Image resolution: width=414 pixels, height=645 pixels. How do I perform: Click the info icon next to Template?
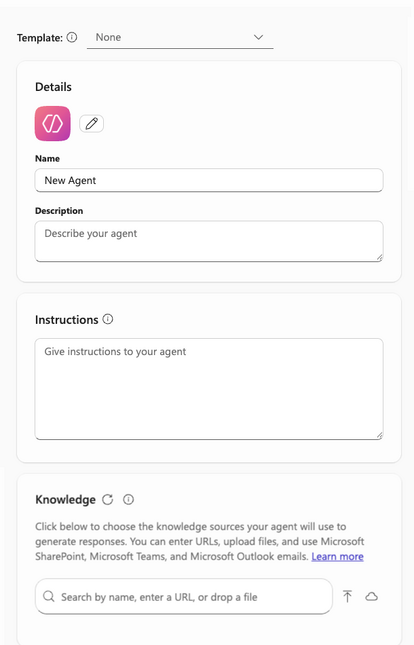[72, 37]
